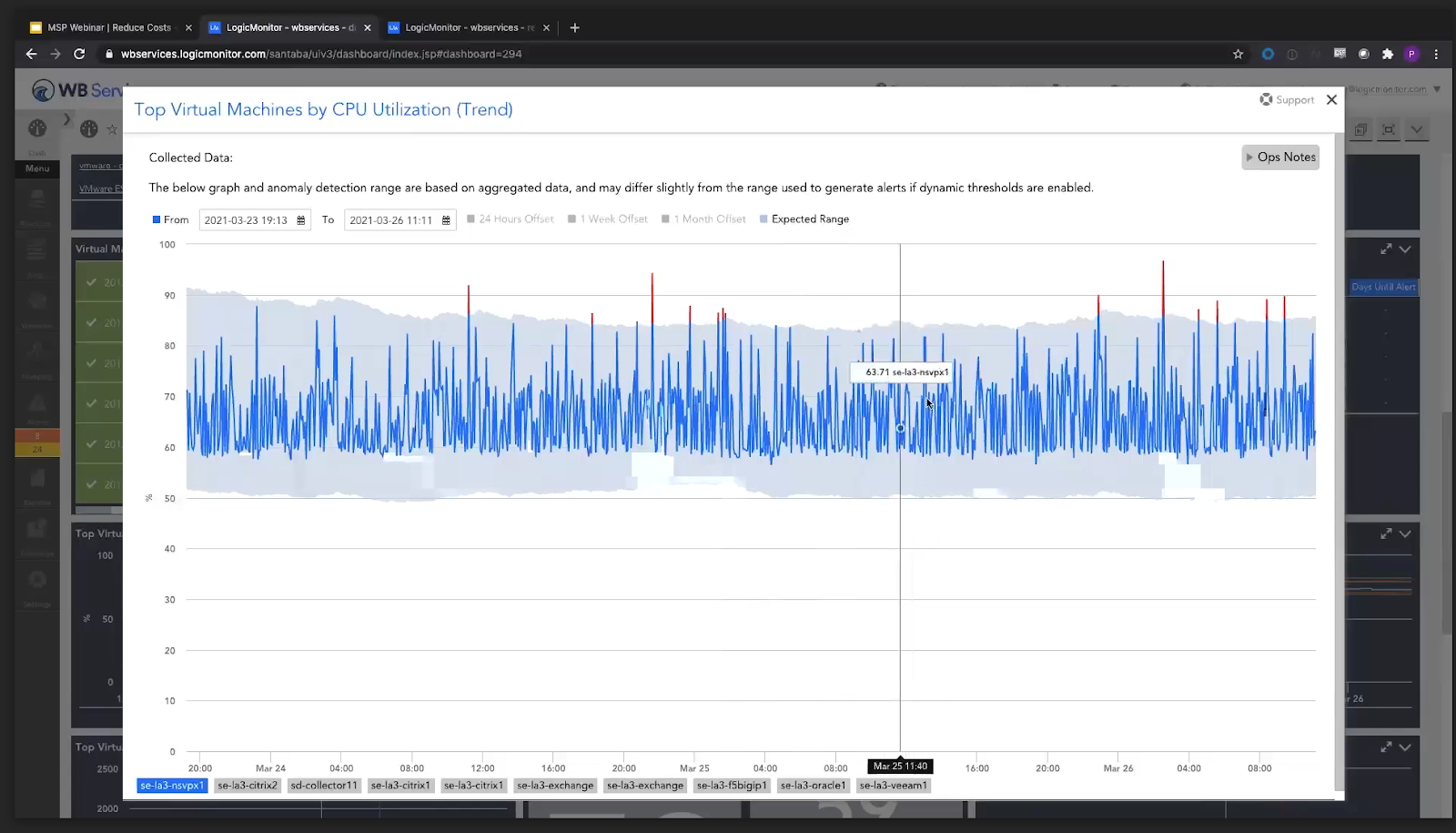The width and height of the screenshot is (1456, 833).
Task: Close the CPU Utilization trend dialog
Action: point(1331,100)
